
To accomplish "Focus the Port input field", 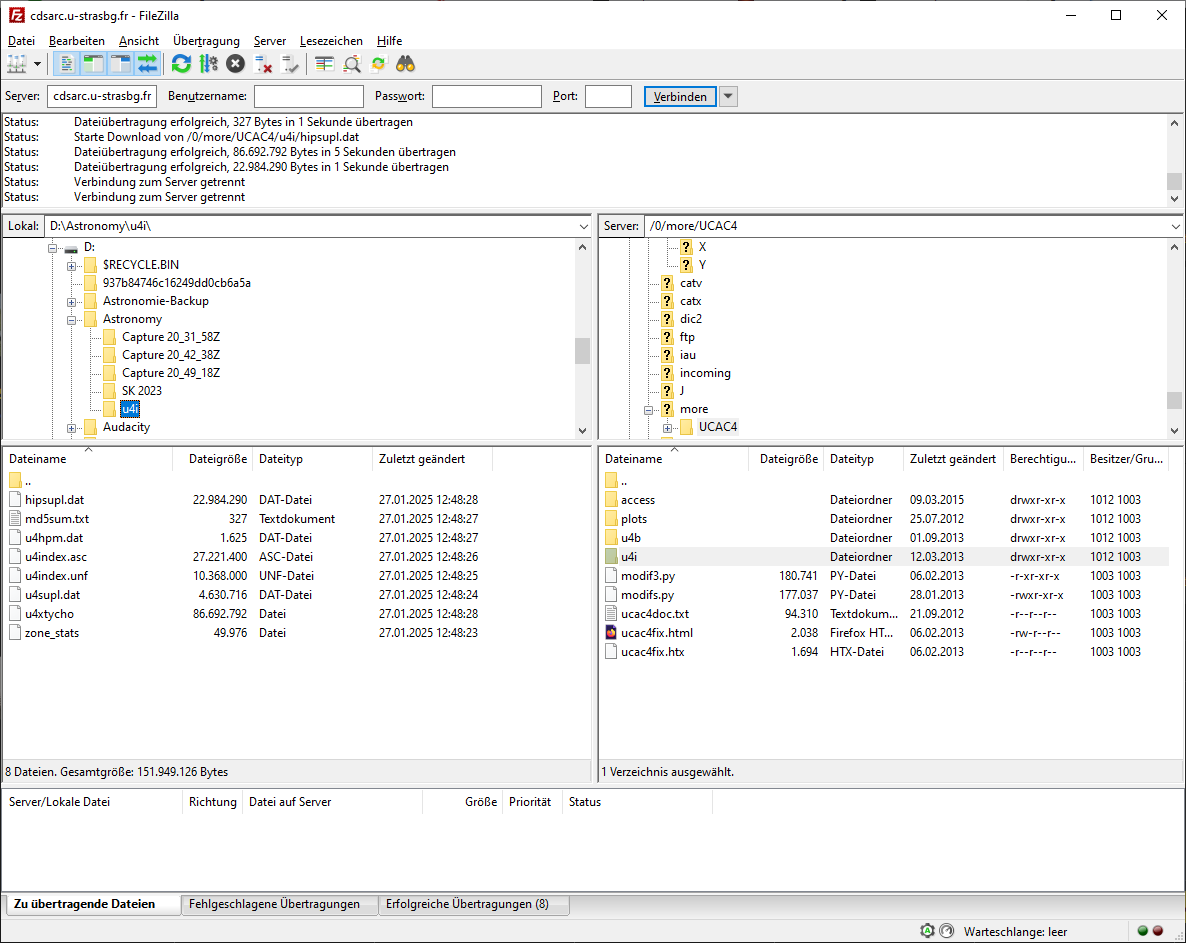I will coord(608,96).
